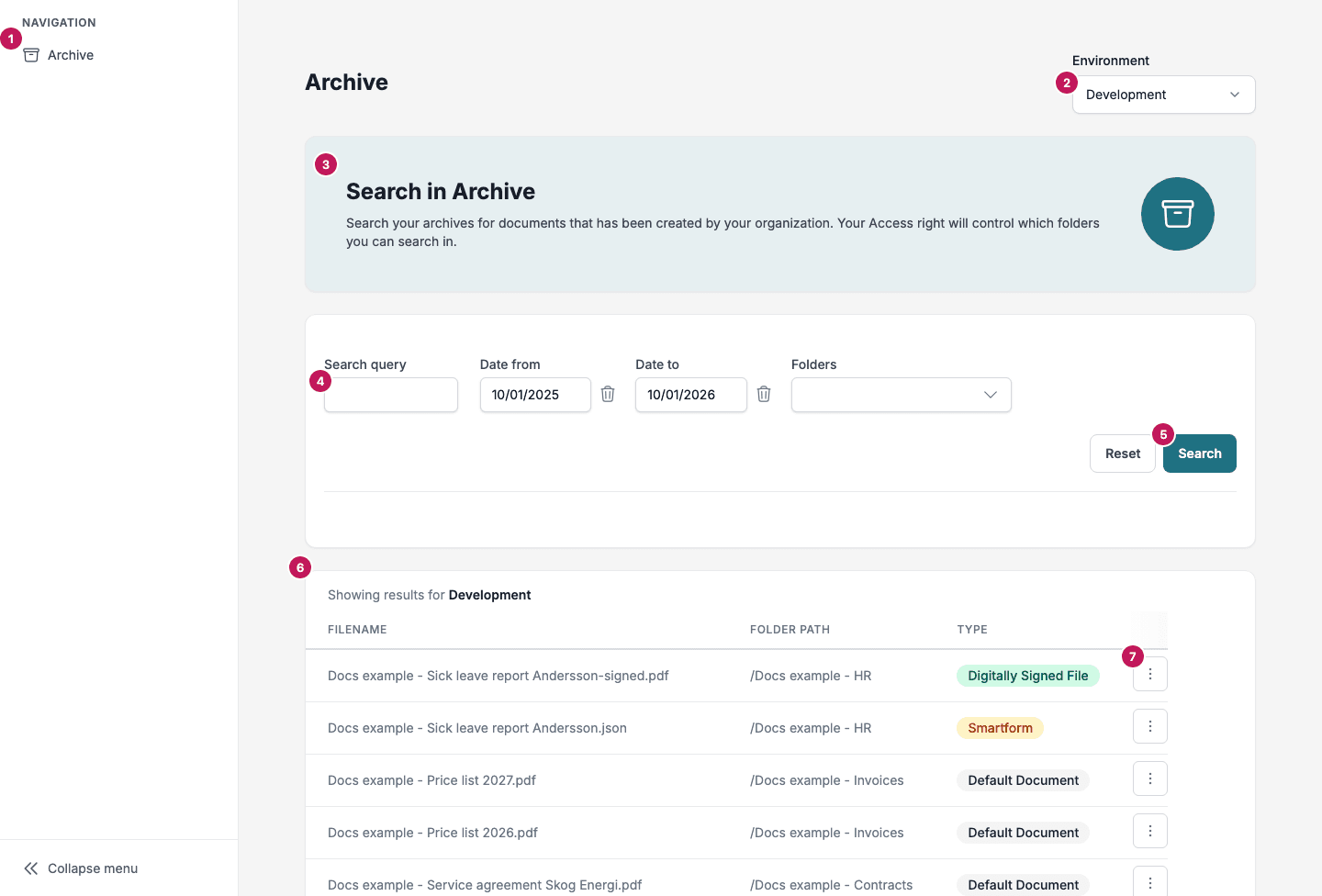Focus the Search query input field
This screenshot has width=1322, height=896.
[x=391, y=395]
